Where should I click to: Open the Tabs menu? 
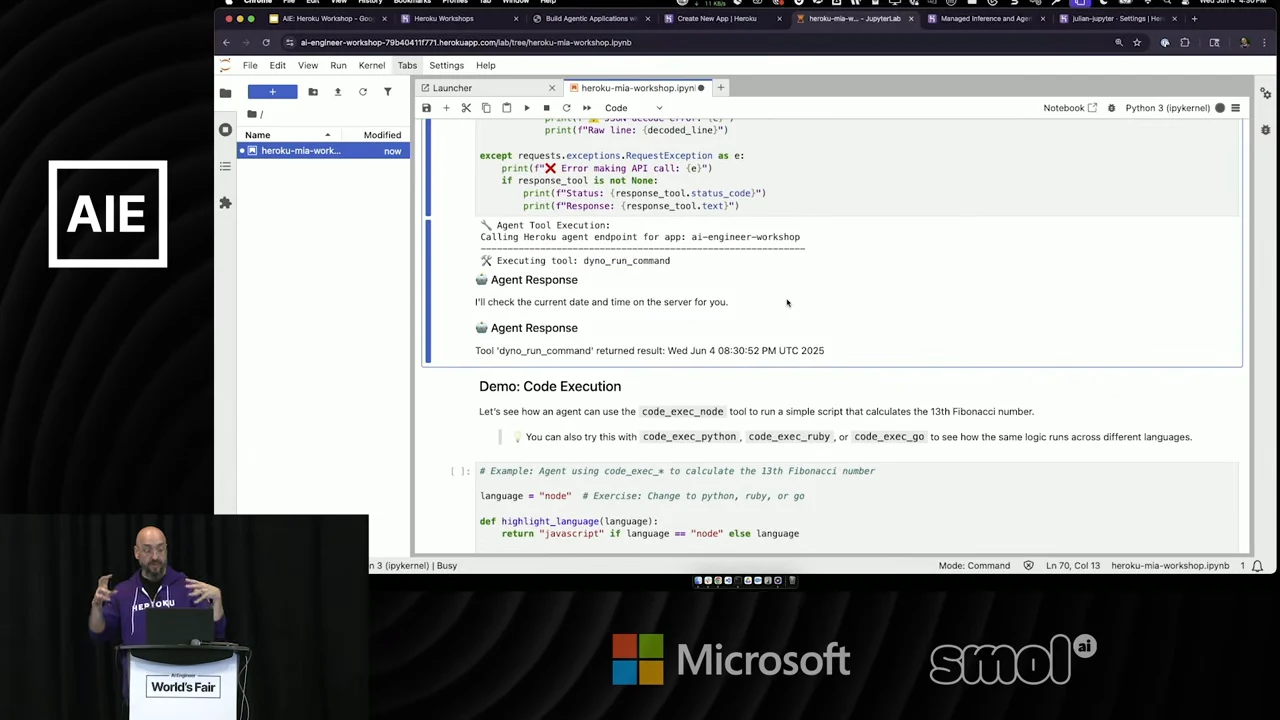pyautogui.click(x=407, y=65)
